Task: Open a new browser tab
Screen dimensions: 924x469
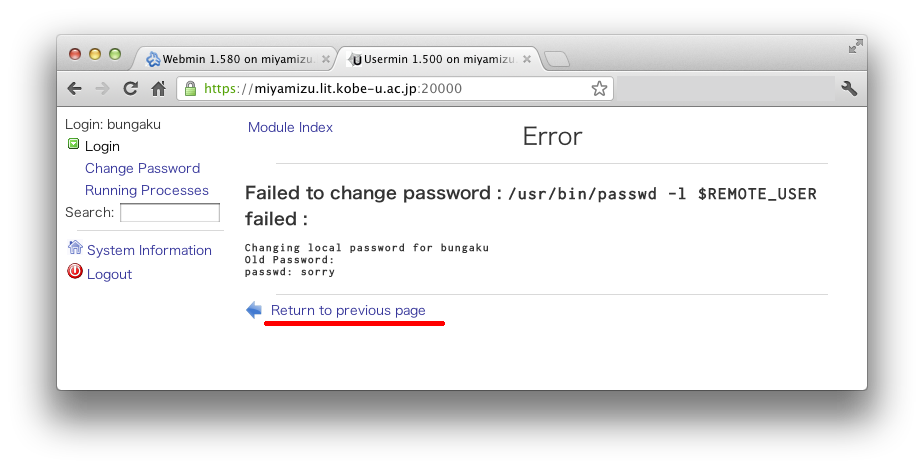Action: click(x=556, y=59)
